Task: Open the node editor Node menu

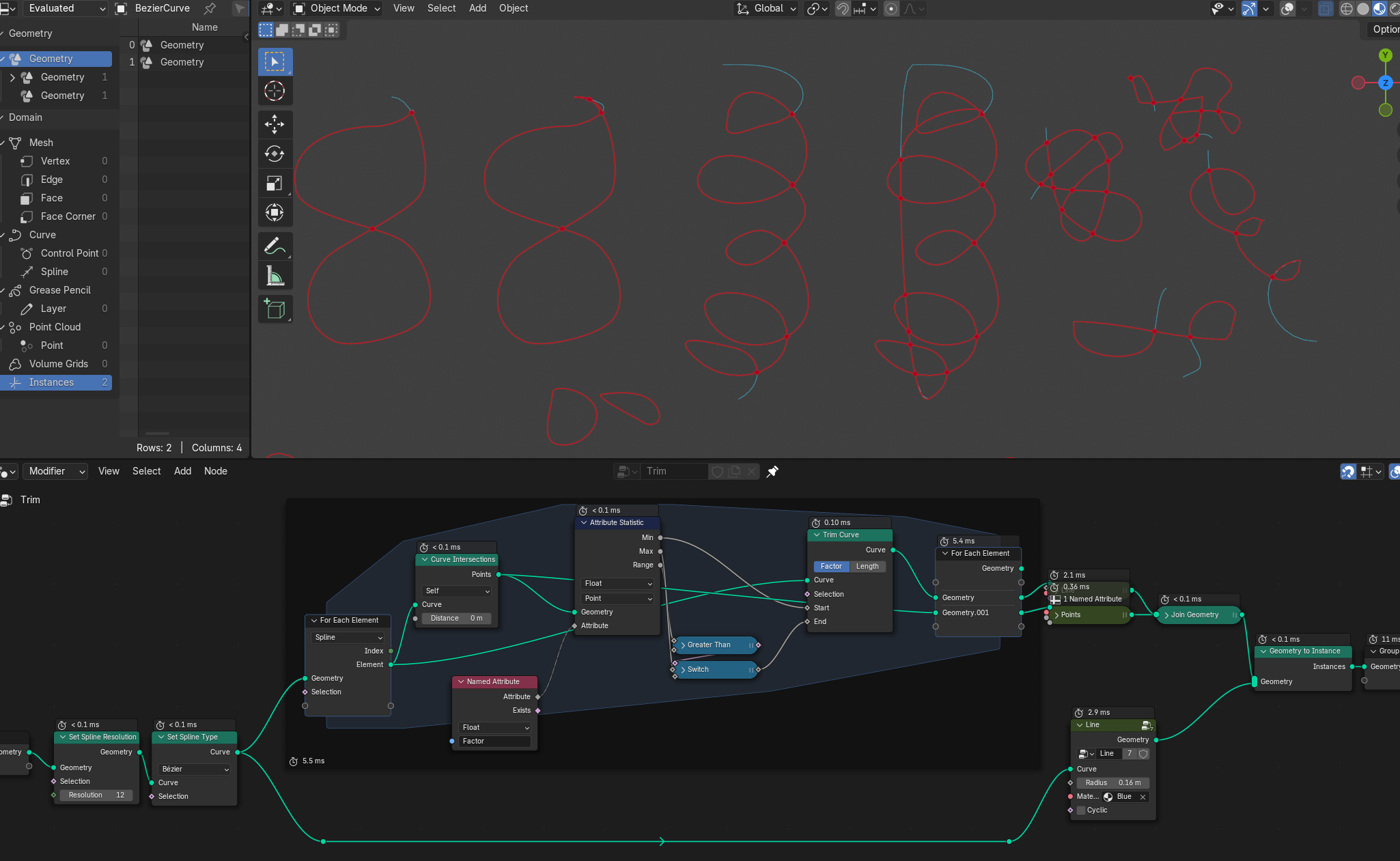Action: (x=216, y=471)
